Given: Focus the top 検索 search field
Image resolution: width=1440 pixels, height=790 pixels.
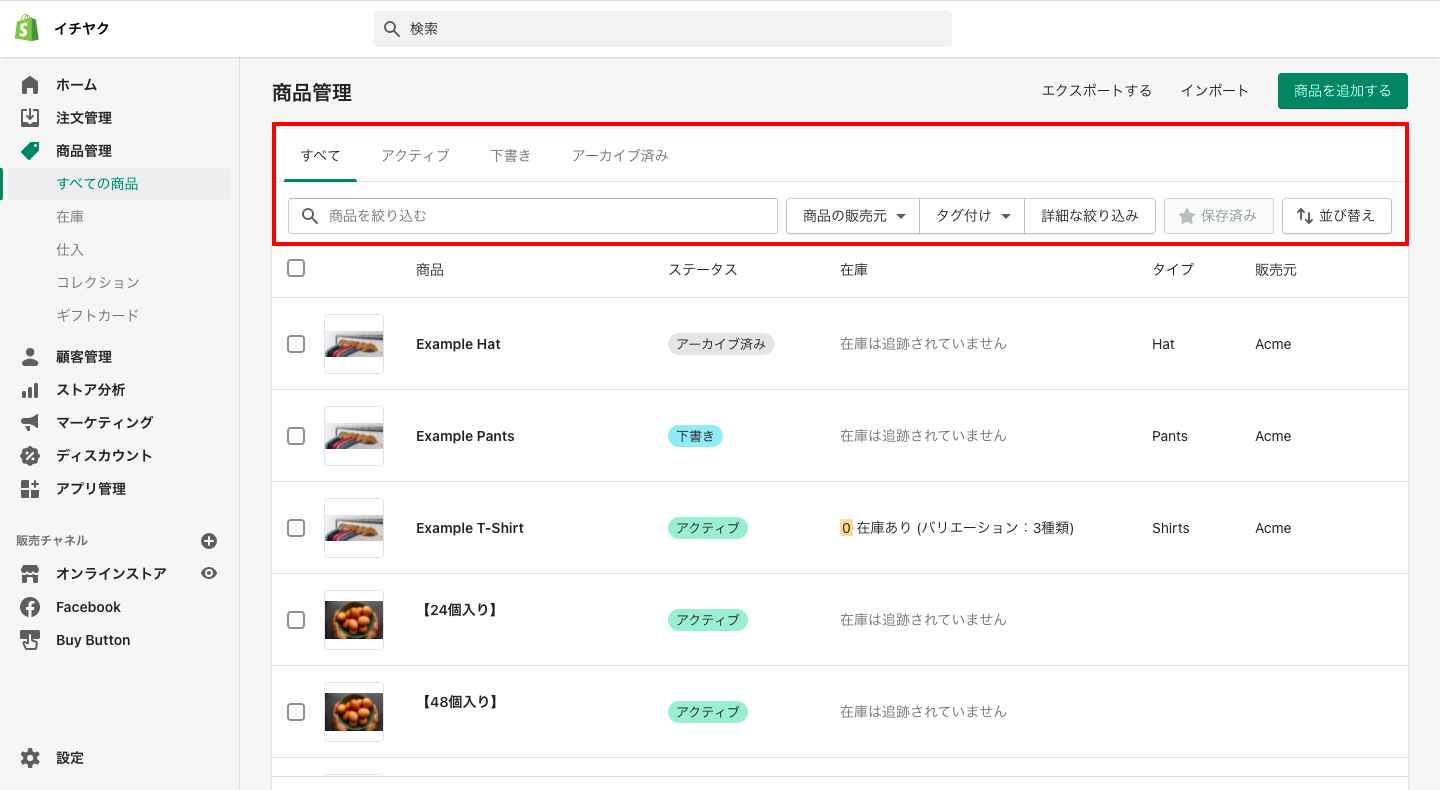Looking at the screenshot, I should pos(663,29).
